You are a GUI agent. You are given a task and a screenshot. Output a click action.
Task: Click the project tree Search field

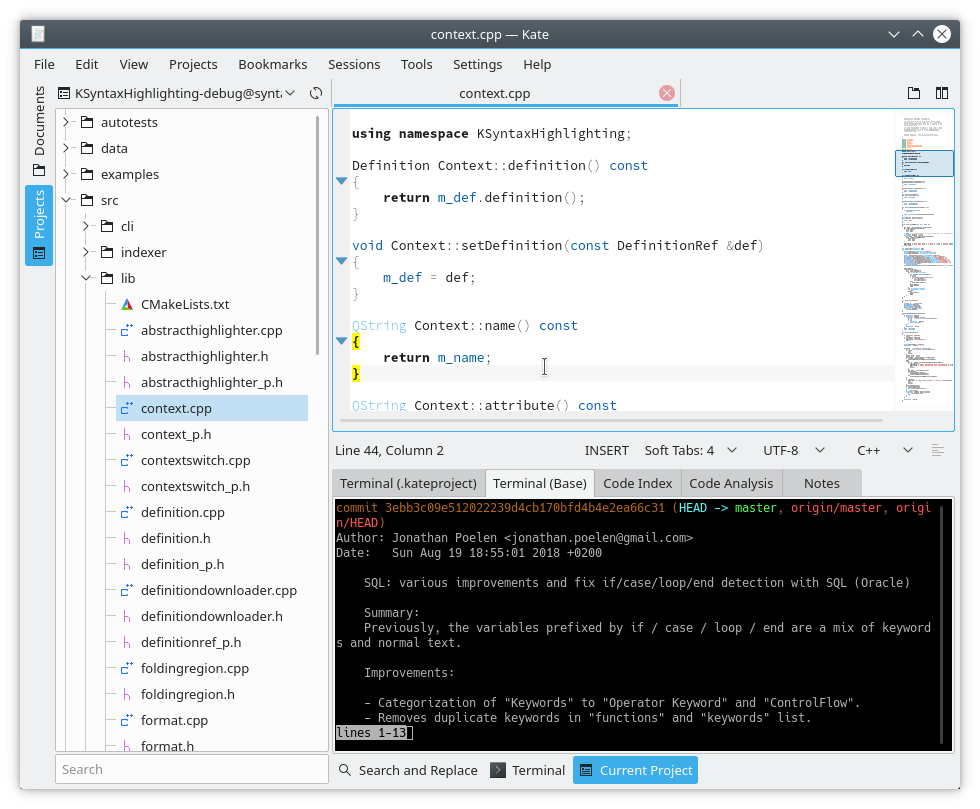click(192, 769)
